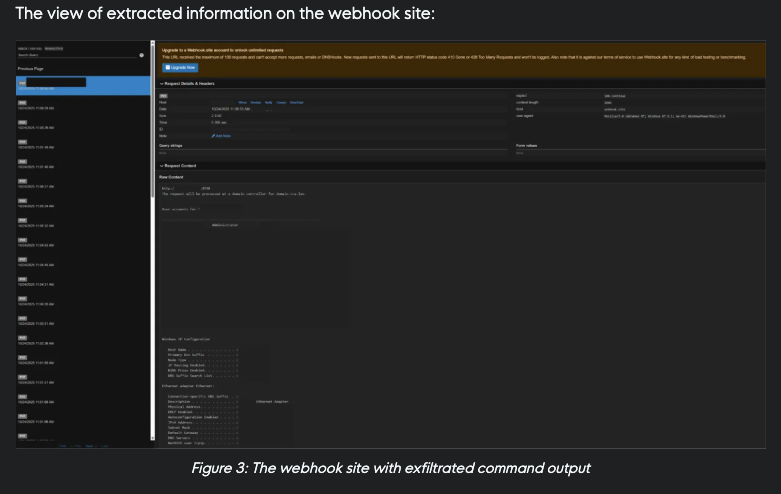Click the pencil icon next to Add Note
The image size is (781, 494).
[213, 136]
